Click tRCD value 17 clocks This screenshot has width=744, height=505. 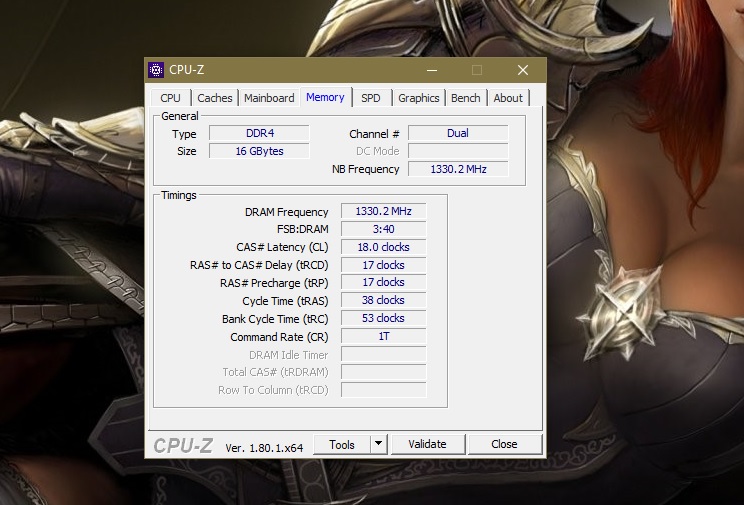[x=383, y=265]
